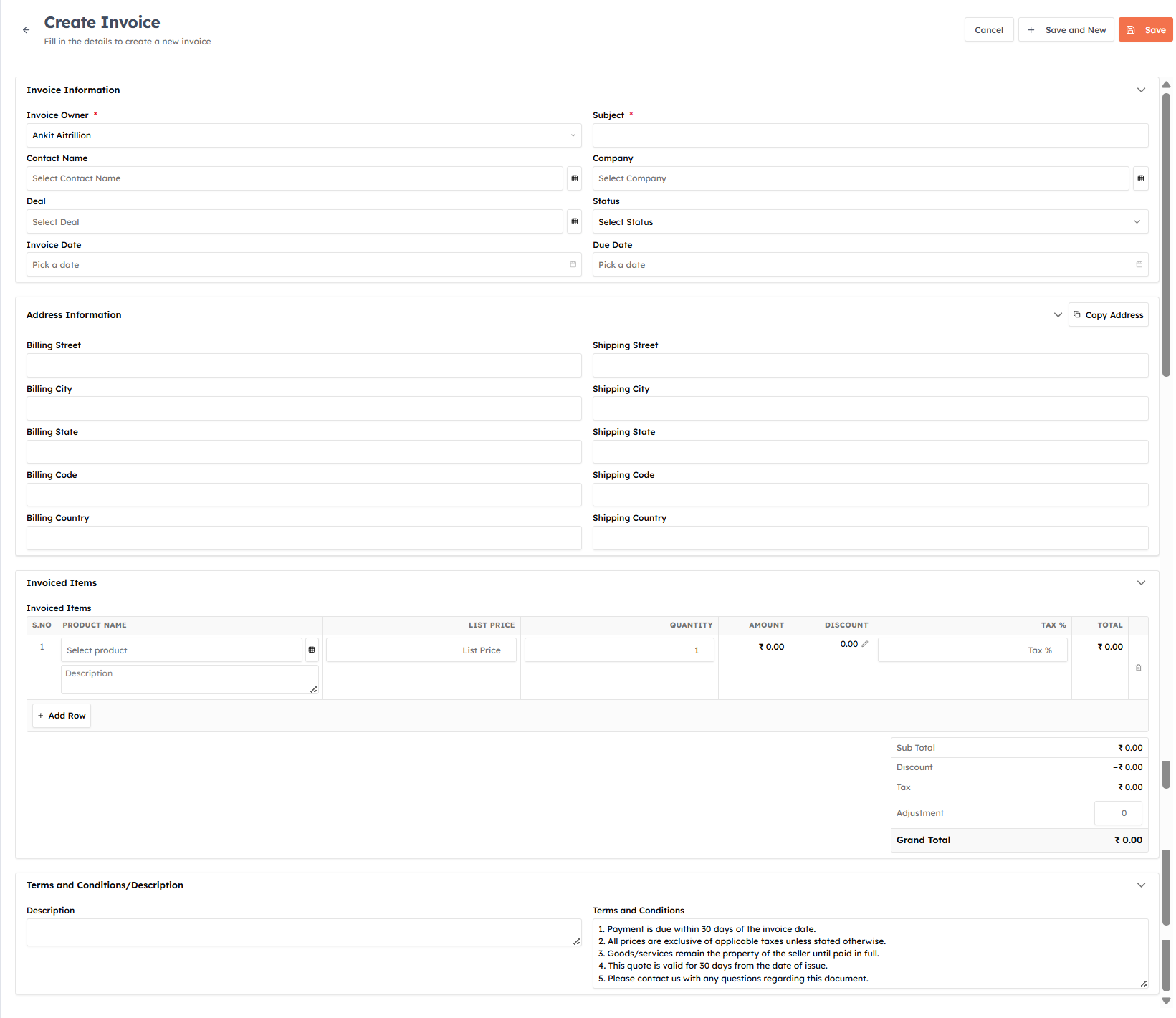
Task: Open the Due Date calendar icon
Action: tap(1139, 264)
